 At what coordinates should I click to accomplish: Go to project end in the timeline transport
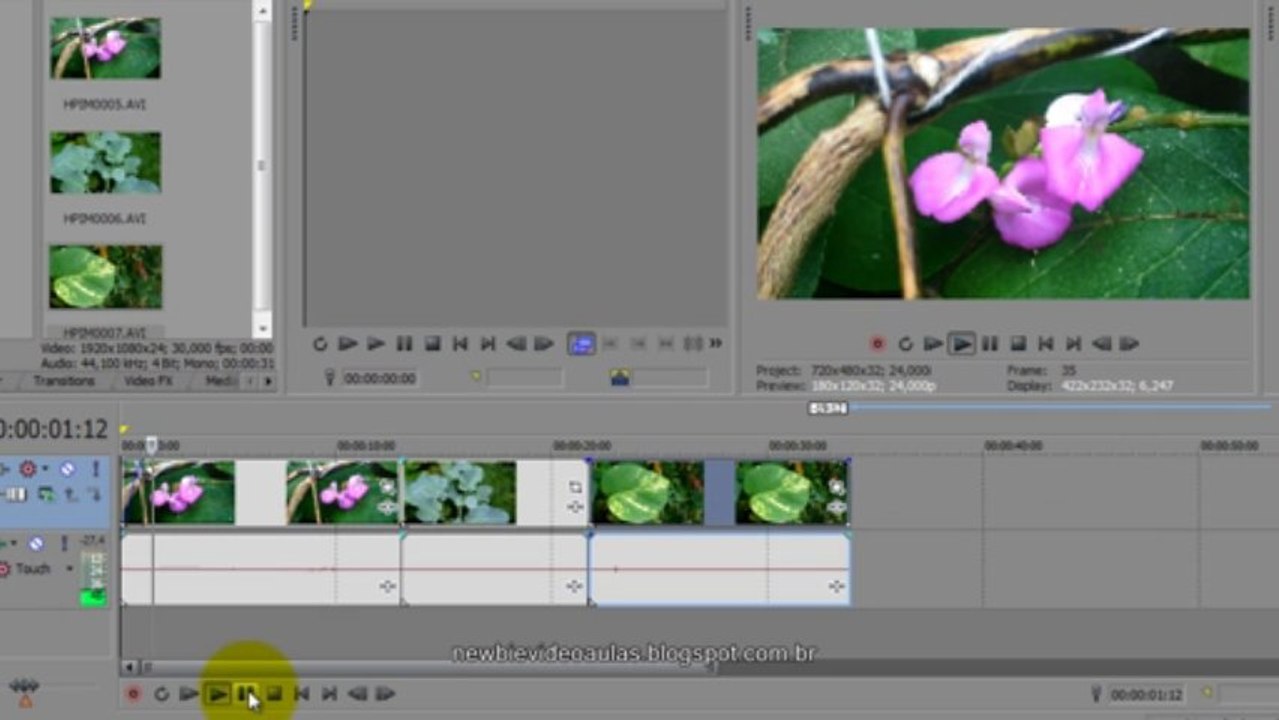[328, 693]
